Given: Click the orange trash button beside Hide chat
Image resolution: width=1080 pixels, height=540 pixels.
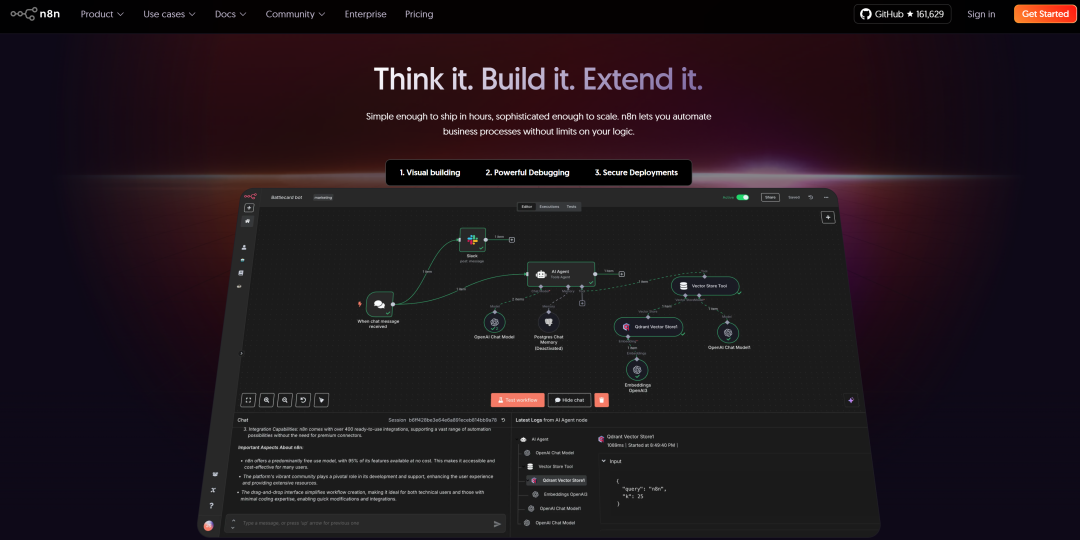Looking at the screenshot, I should [601, 400].
